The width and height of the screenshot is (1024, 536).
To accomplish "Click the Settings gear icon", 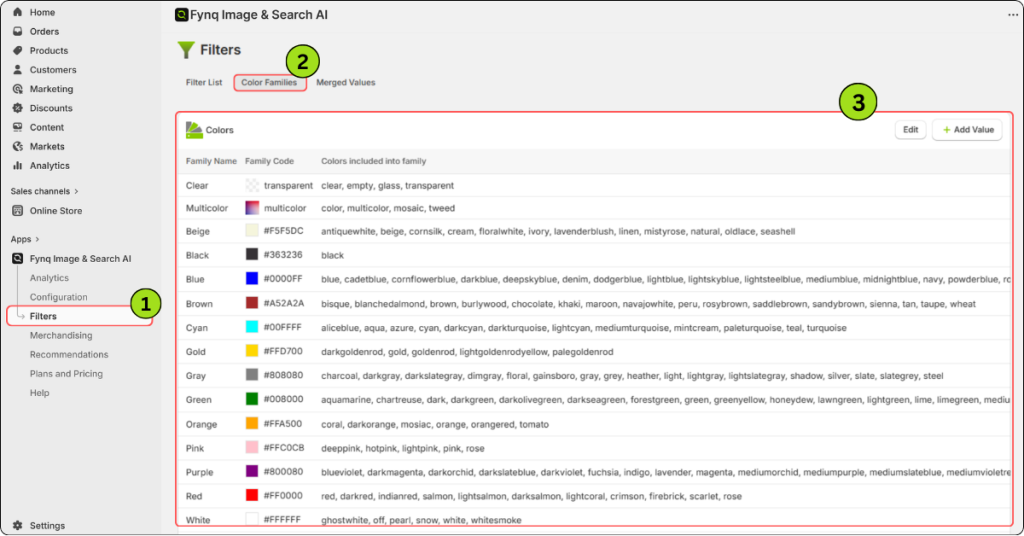I will pyautogui.click(x=18, y=526).
